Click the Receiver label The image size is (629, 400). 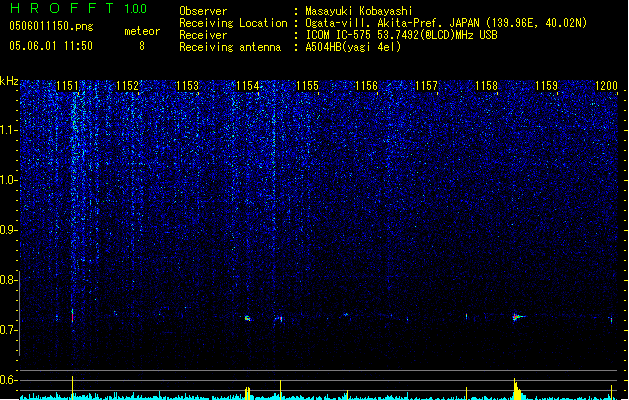tap(203, 35)
